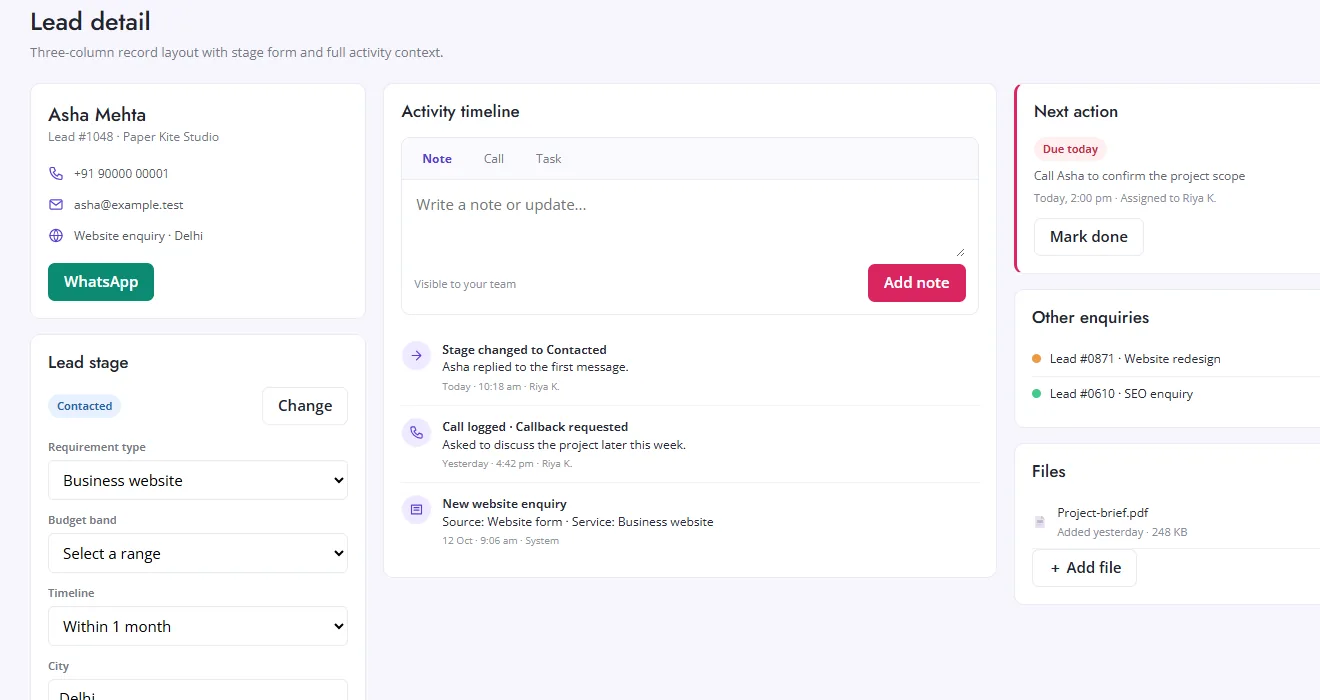This screenshot has width=1320, height=700.
Task: Click Asked to discuss the project later text
Action: 564,444
